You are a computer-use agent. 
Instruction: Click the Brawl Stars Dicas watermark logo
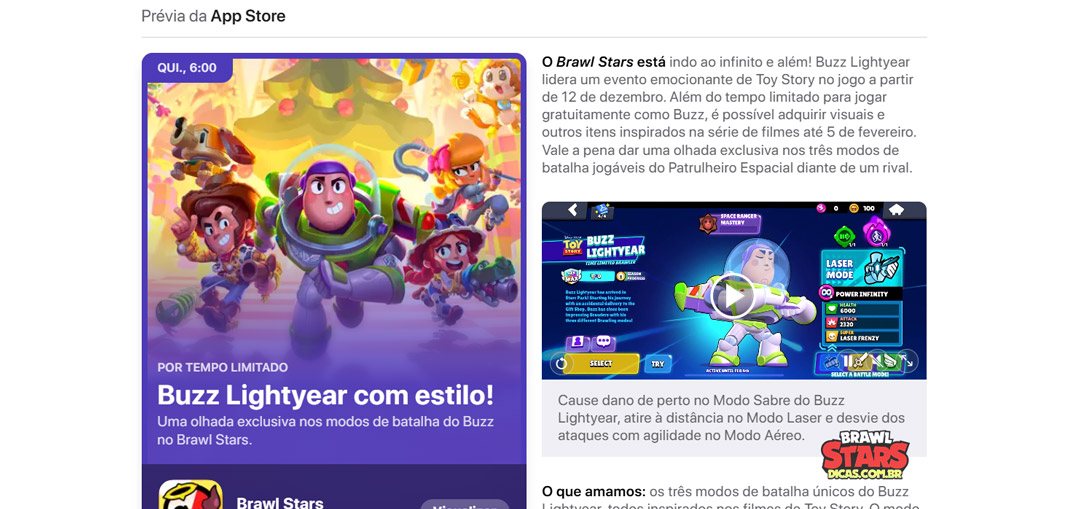pyautogui.click(x=865, y=455)
